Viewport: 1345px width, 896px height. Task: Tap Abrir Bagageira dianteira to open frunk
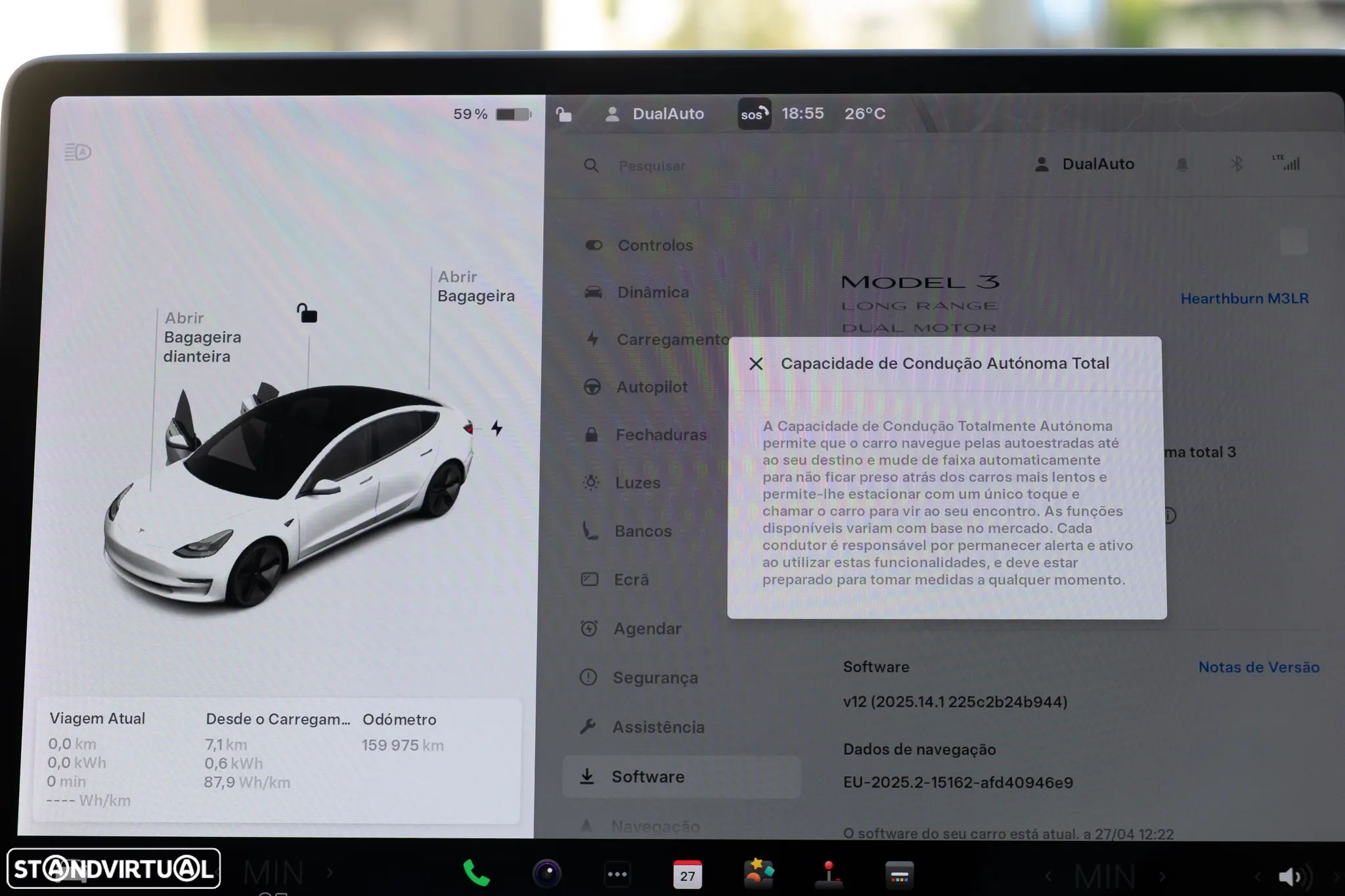tap(202, 337)
